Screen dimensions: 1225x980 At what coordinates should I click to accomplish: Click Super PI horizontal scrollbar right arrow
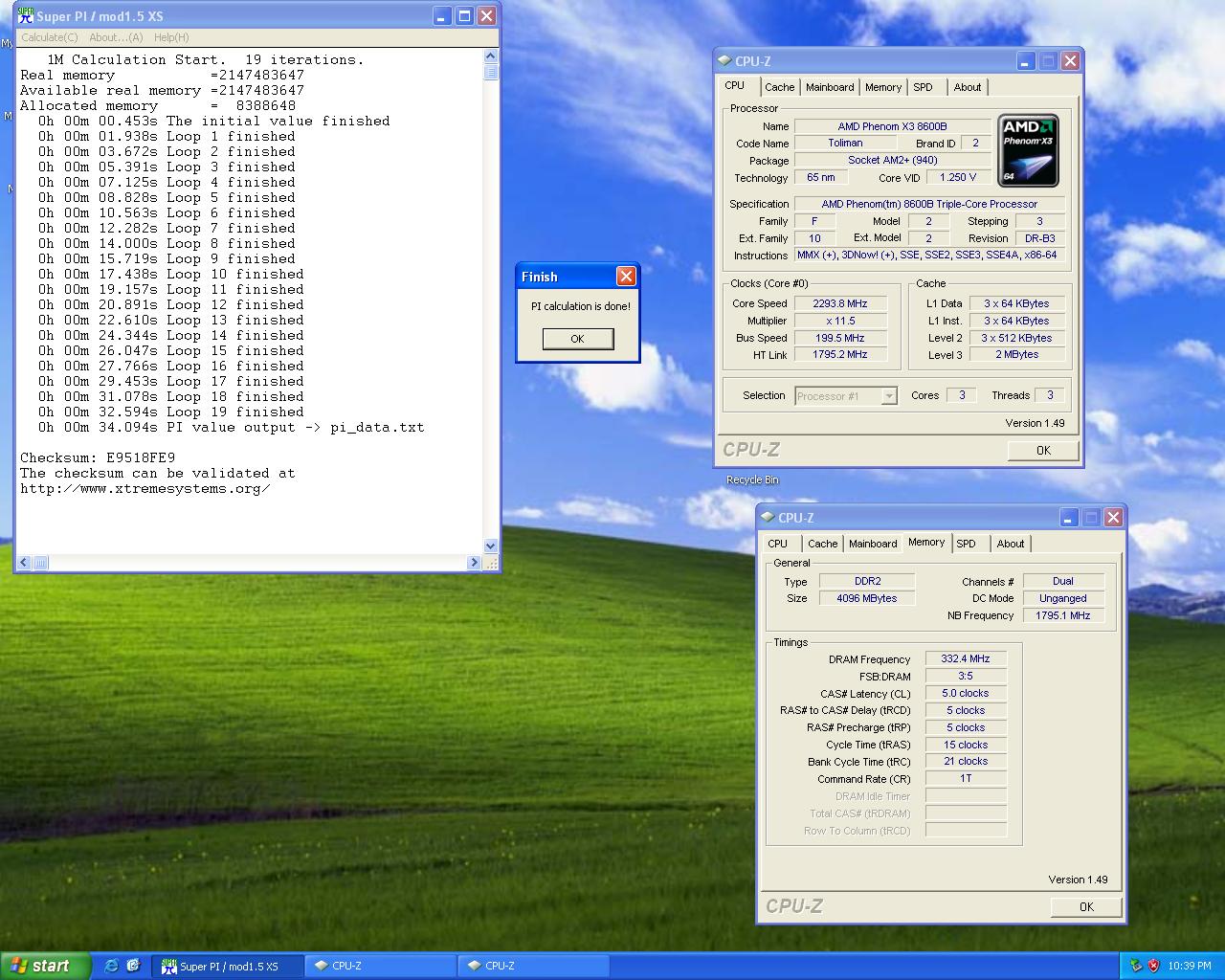point(474,563)
